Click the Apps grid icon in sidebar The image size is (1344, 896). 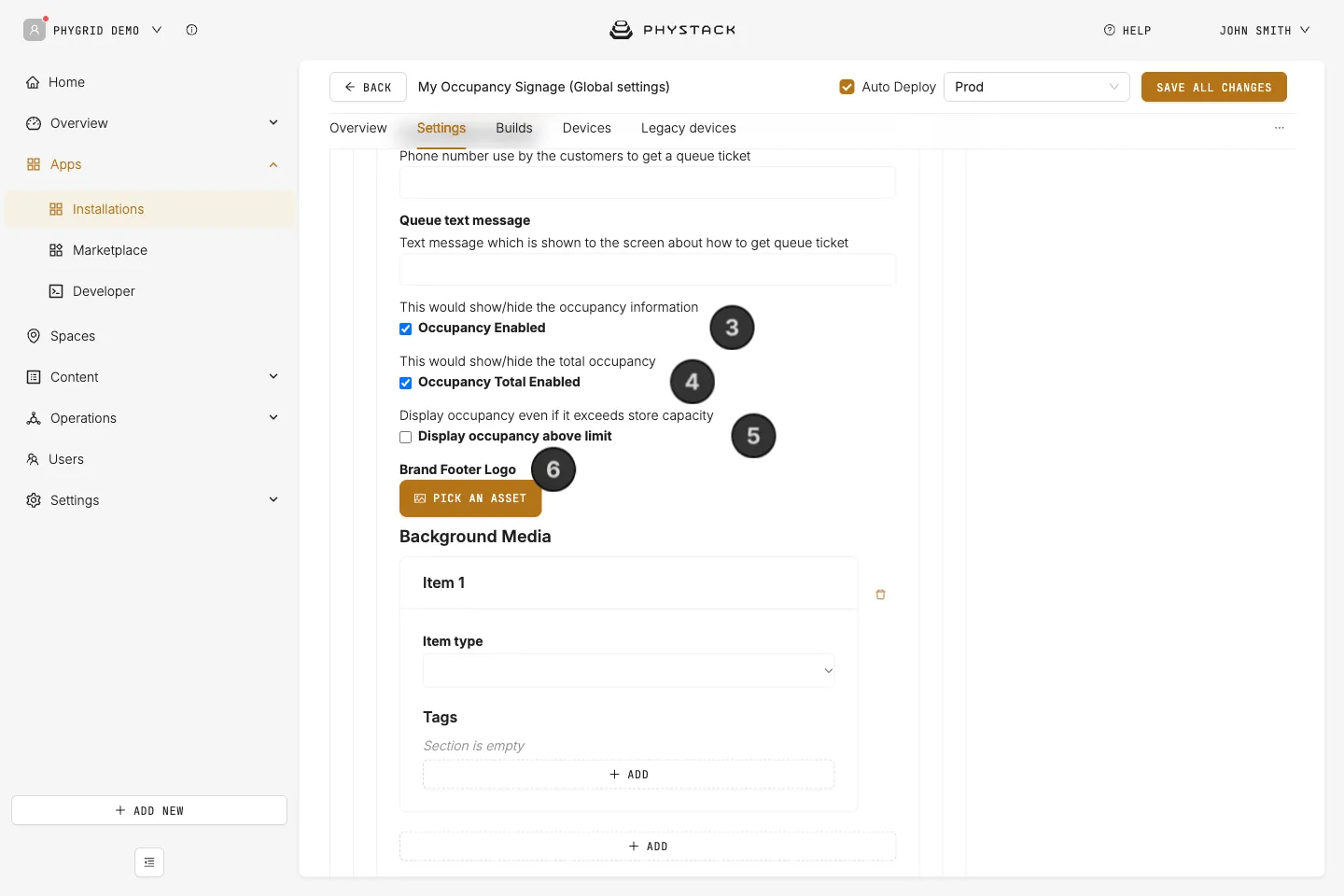point(34,164)
